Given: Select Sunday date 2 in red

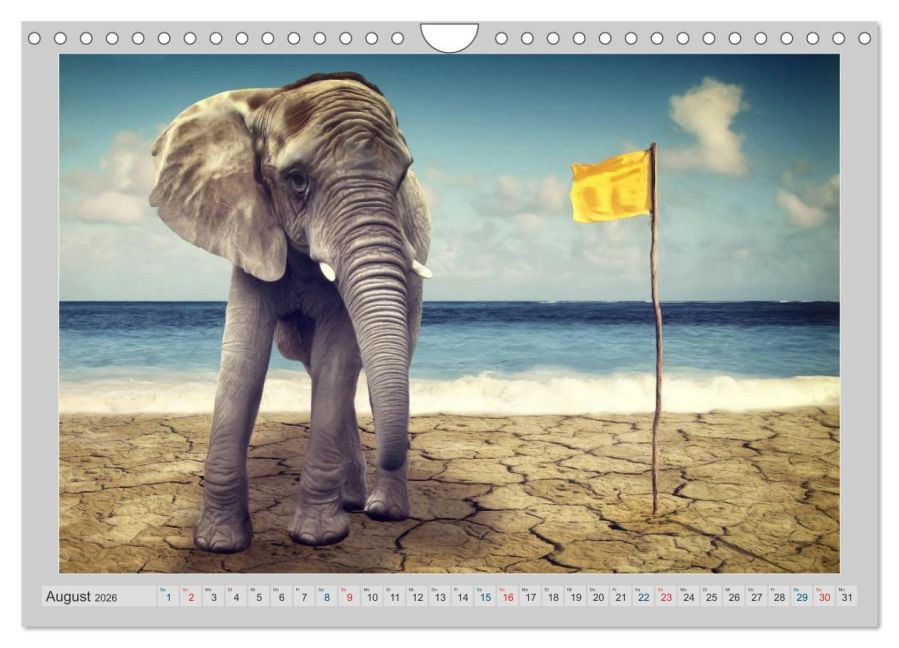Looking at the screenshot, I should (191, 597).
